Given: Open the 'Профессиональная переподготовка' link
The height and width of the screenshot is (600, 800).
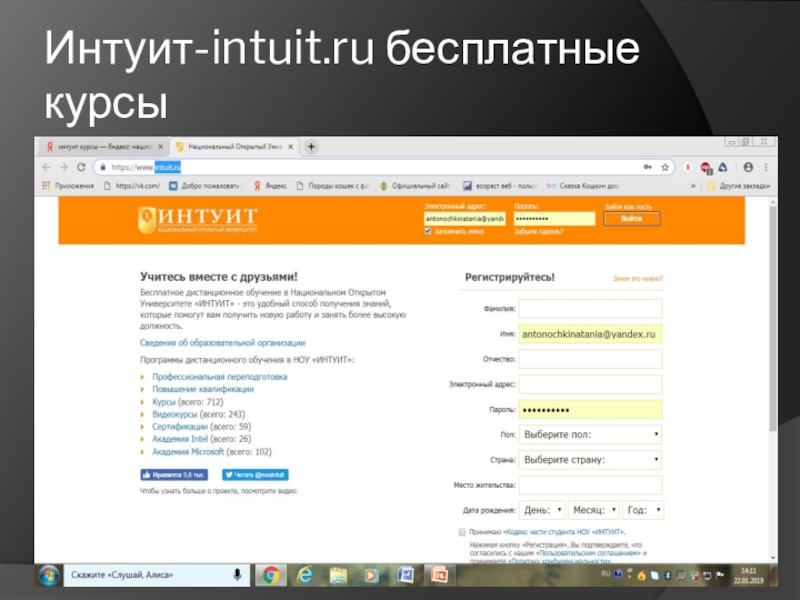Looking at the screenshot, I should pyautogui.click(x=219, y=377).
